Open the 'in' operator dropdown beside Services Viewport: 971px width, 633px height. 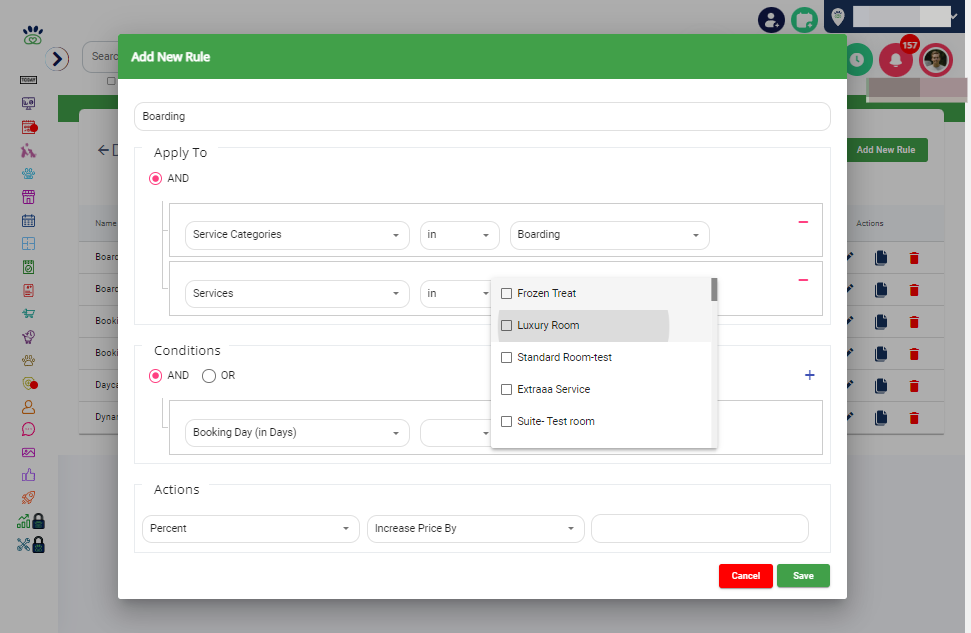tap(456, 294)
